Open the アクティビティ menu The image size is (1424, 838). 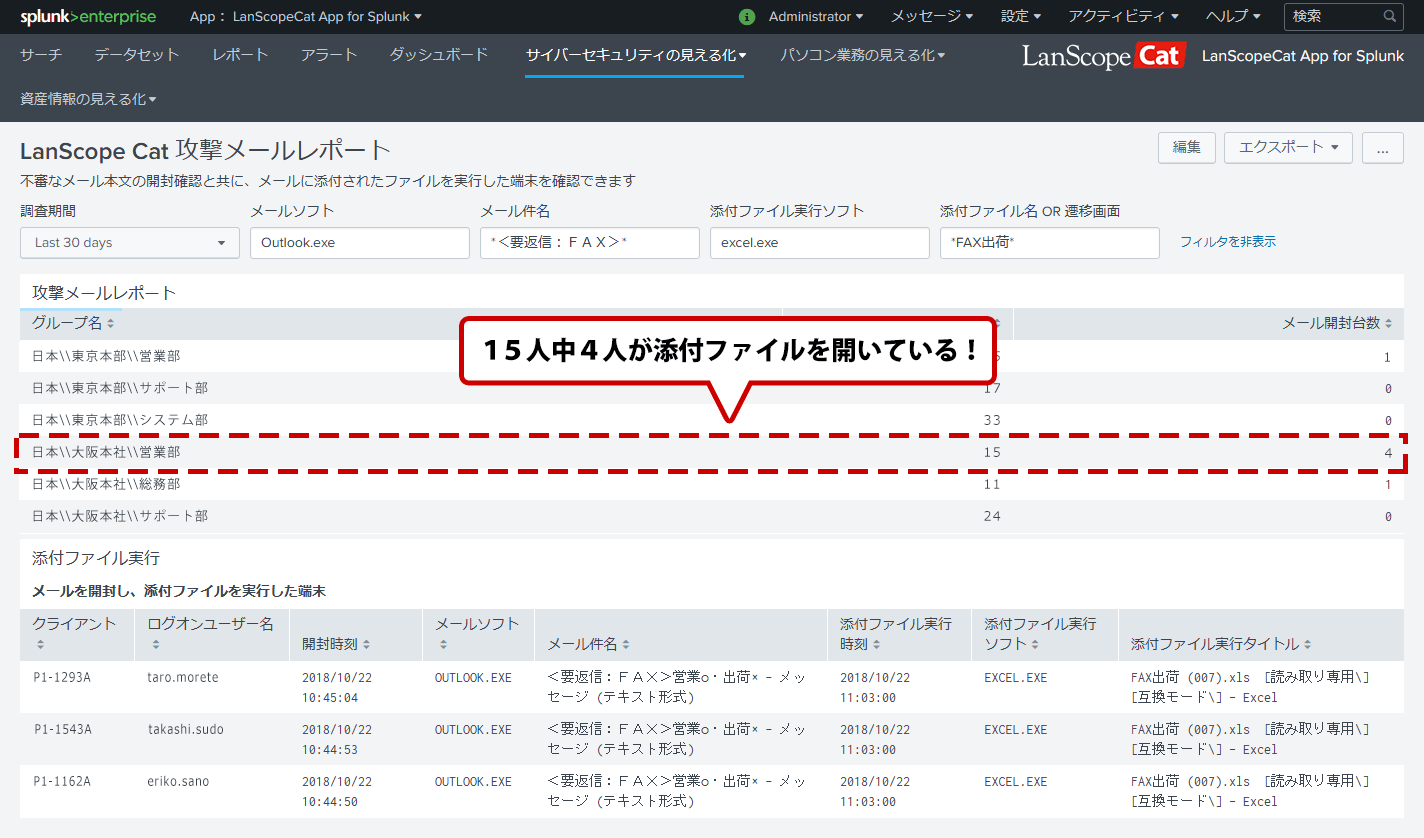click(x=1123, y=17)
